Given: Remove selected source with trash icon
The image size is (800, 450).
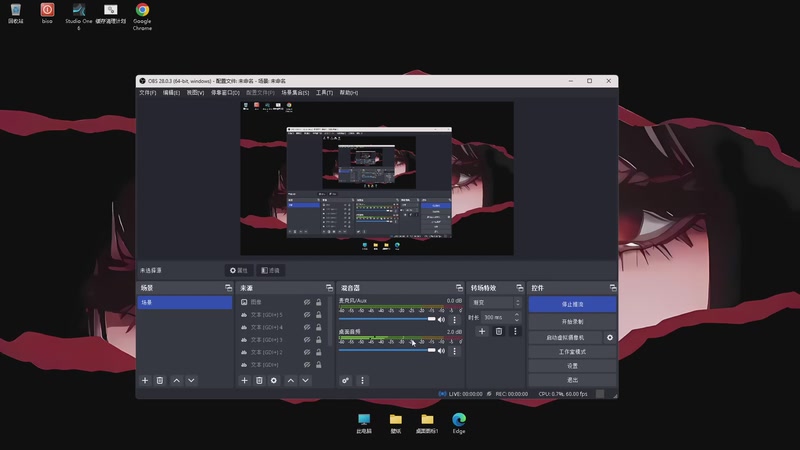Looking at the screenshot, I should click(259, 381).
